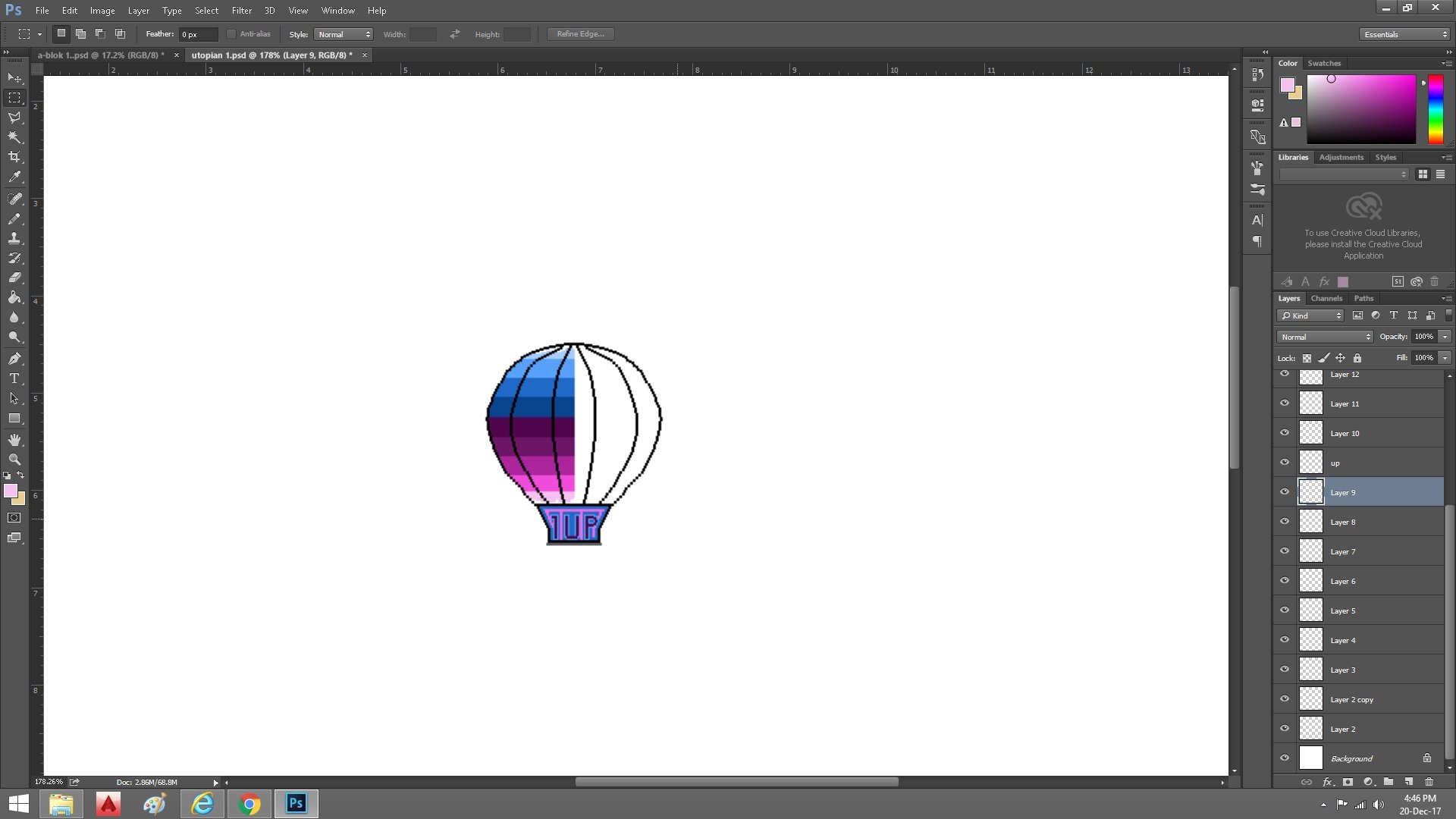Select the Crop tool
Image resolution: width=1456 pixels, height=819 pixels.
coord(14,157)
